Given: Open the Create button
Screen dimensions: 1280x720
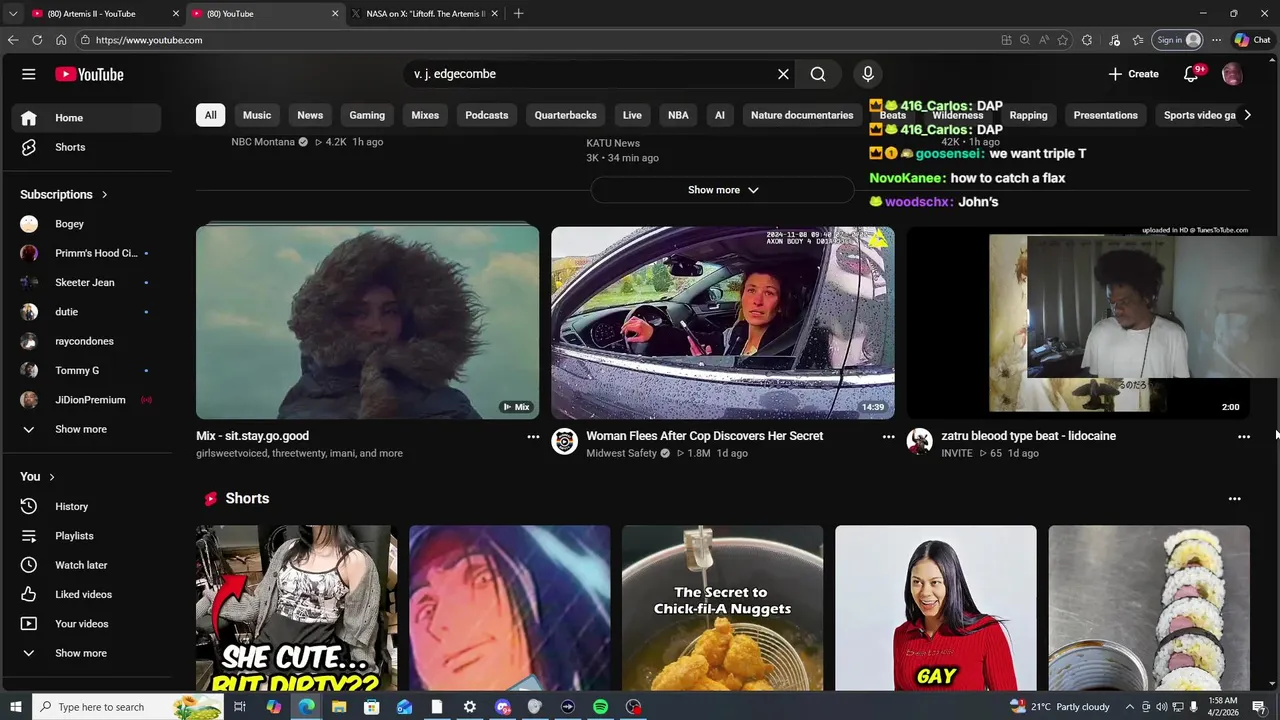Looking at the screenshot, I should click(1134, 74).
